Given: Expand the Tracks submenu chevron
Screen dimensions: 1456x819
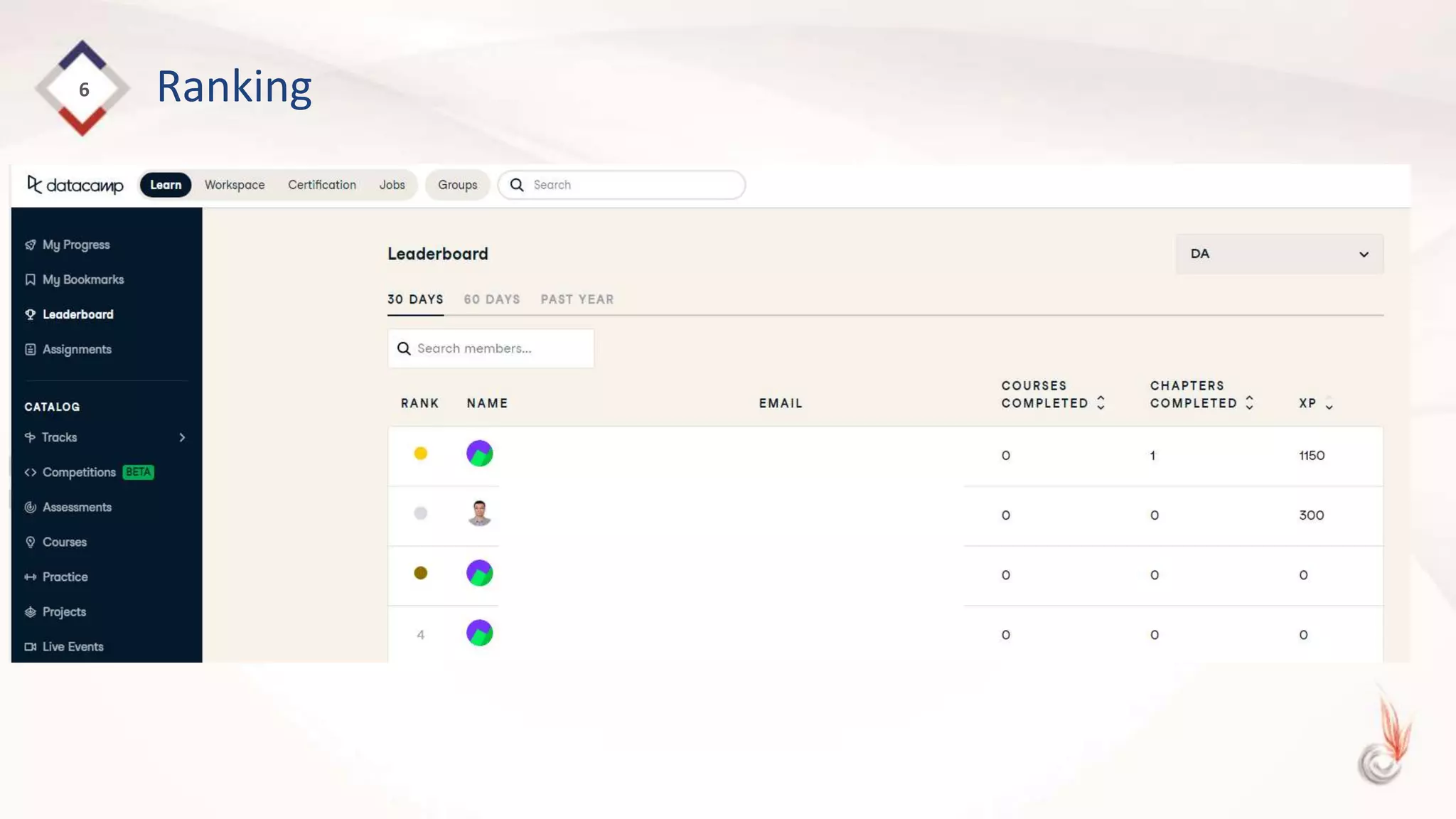Looking at the screenshot, I should [182, 437].
